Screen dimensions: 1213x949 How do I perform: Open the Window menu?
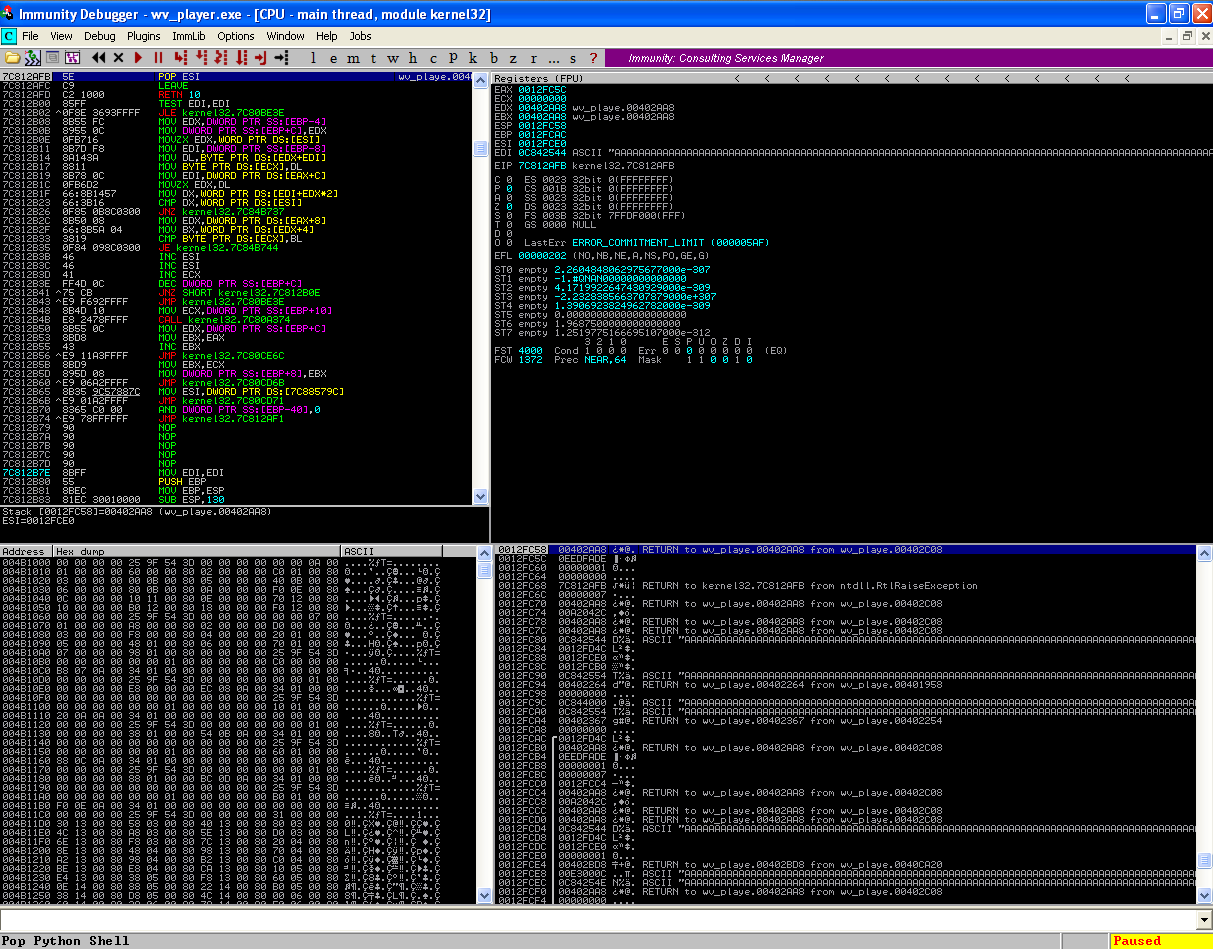(285, 36)
